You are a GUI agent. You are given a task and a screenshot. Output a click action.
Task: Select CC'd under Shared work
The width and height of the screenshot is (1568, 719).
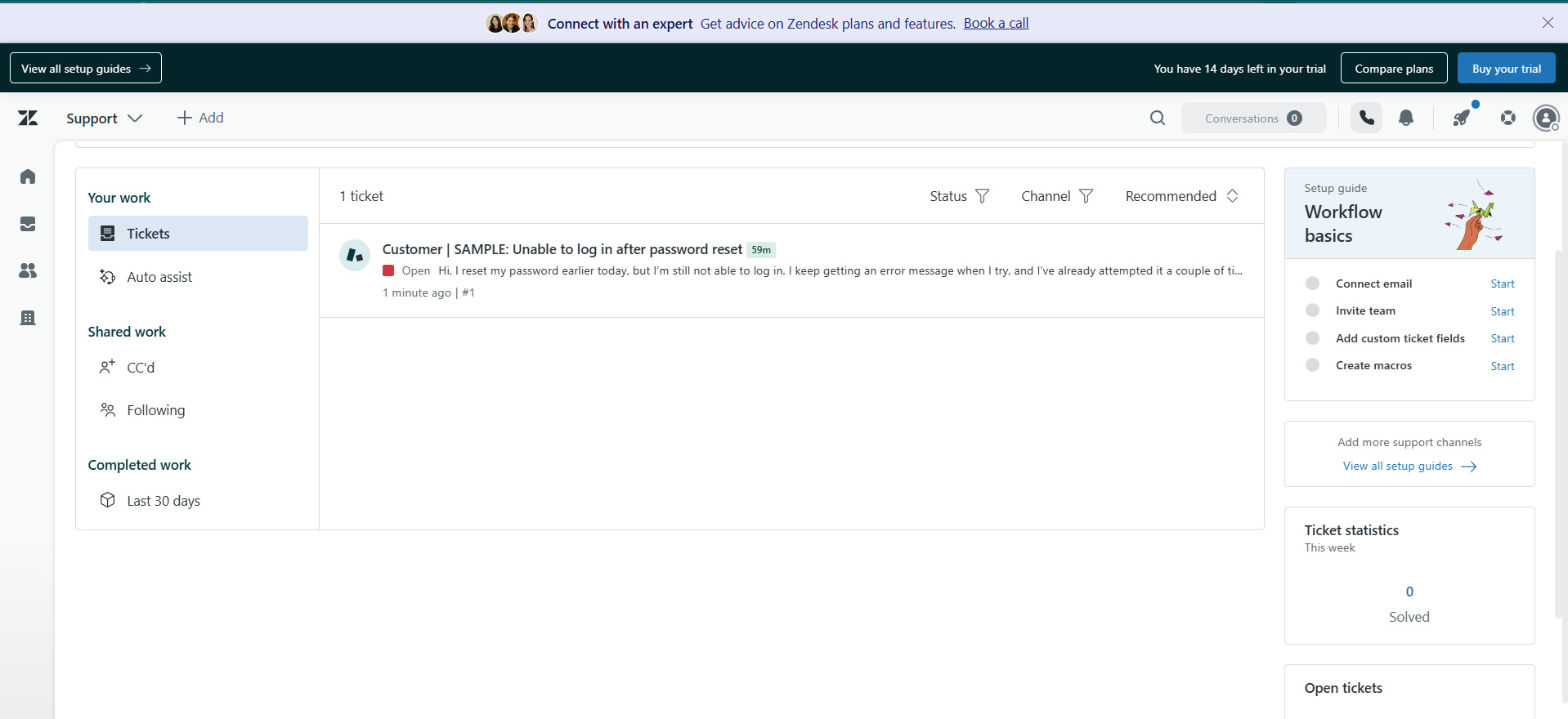tap(198, 368)
